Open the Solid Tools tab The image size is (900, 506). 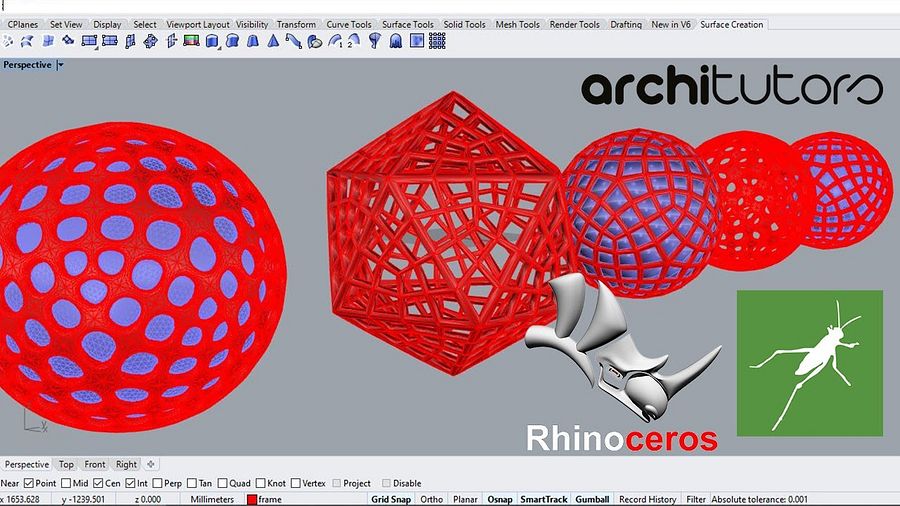pos(464,24)
